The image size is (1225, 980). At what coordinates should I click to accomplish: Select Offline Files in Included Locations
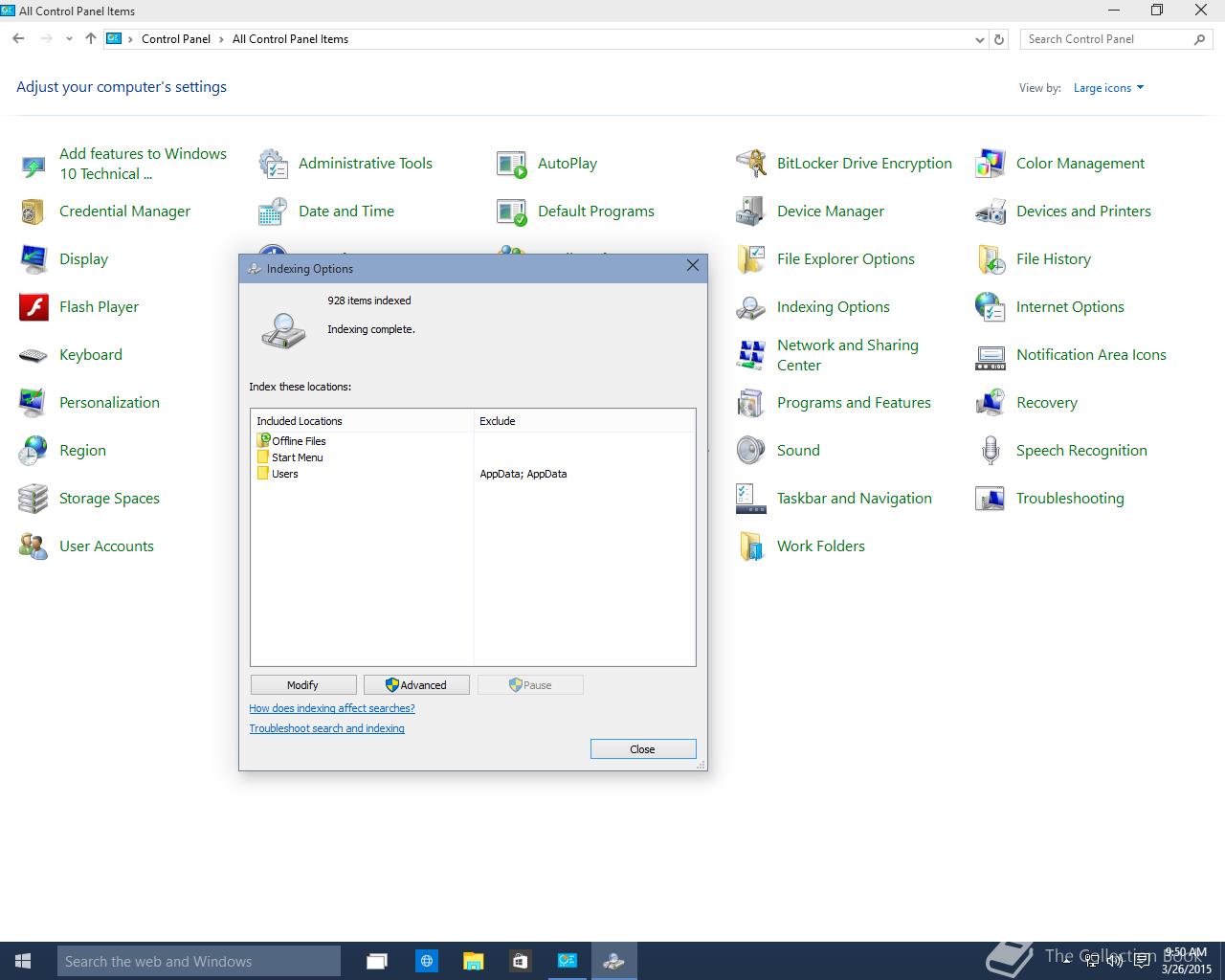tap(292, 441)
